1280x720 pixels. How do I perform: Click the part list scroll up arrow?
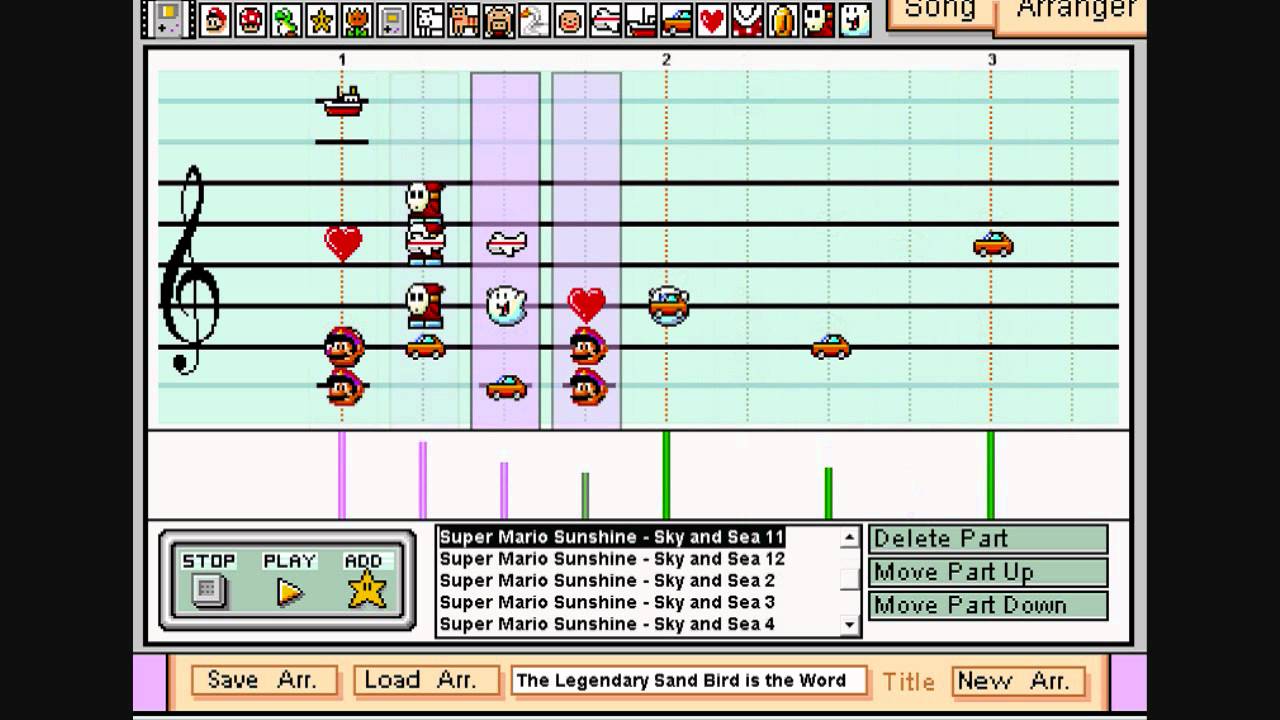(850, 537)
